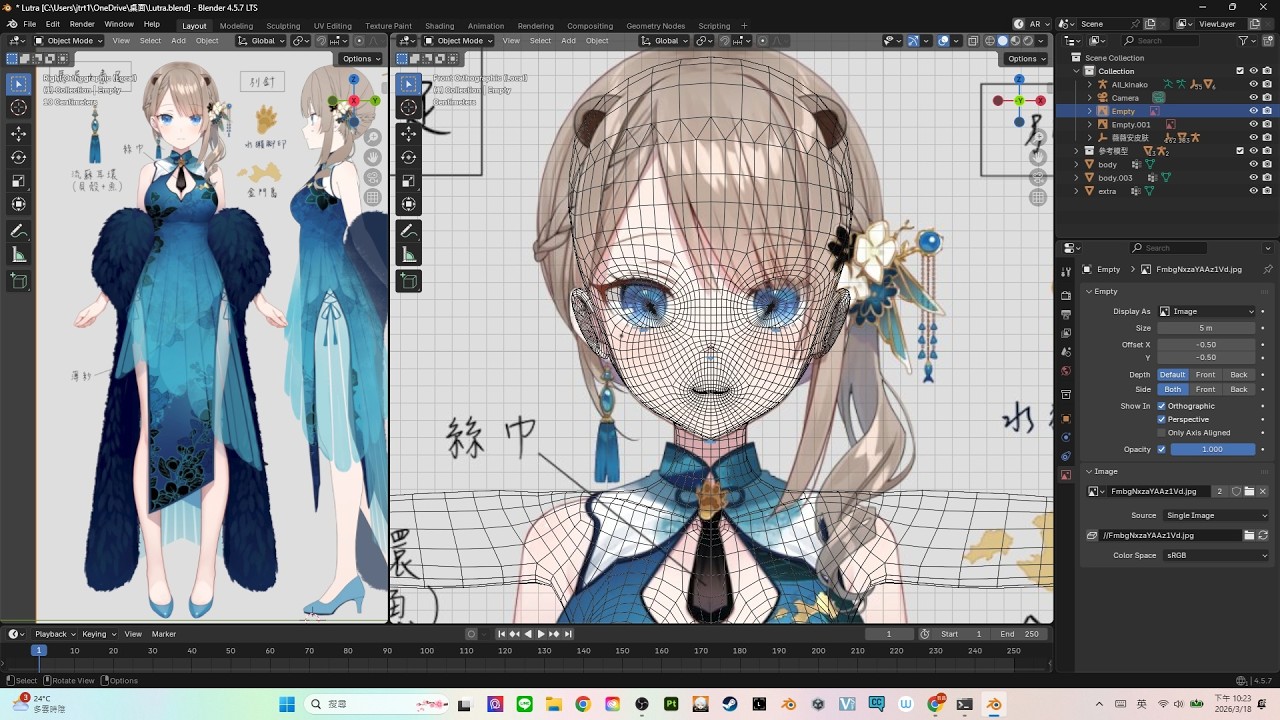Unlink the FmbgNxzaYAAz1Vd.jpg image datablock

(1263, 492)
